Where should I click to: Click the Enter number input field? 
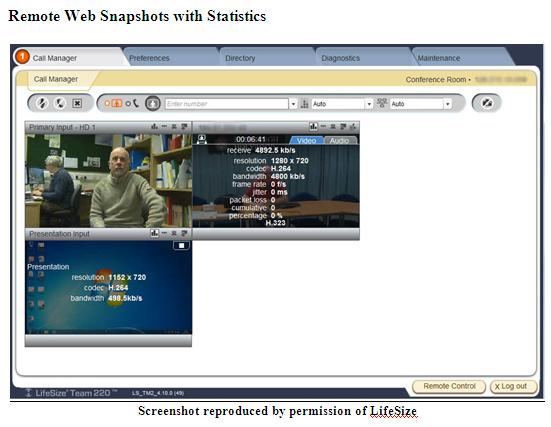click(x=227, y=104)
